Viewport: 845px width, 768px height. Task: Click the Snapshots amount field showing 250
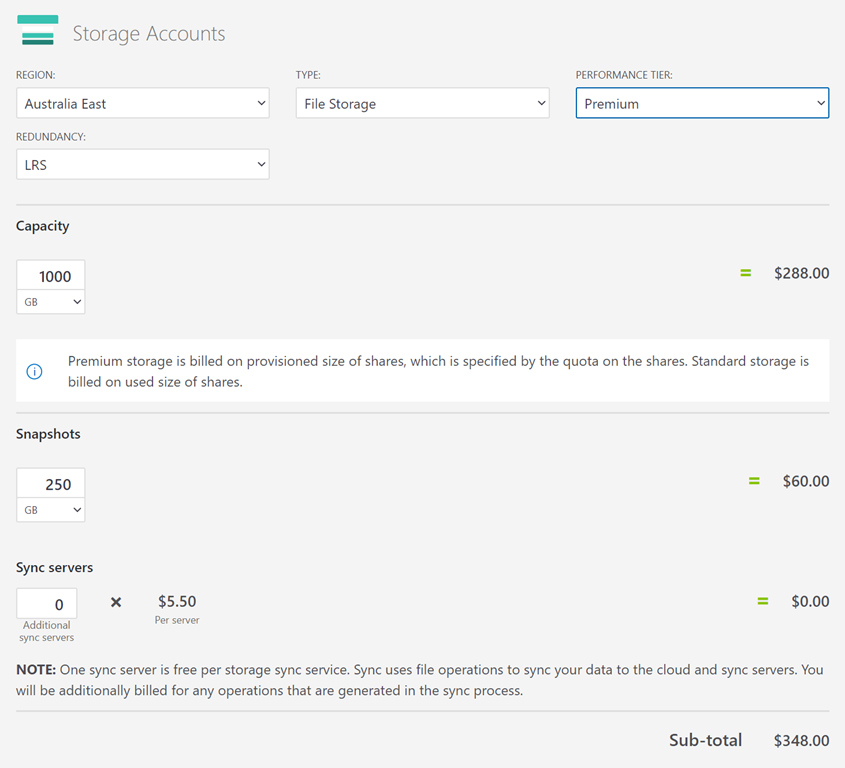click(51, 484)
